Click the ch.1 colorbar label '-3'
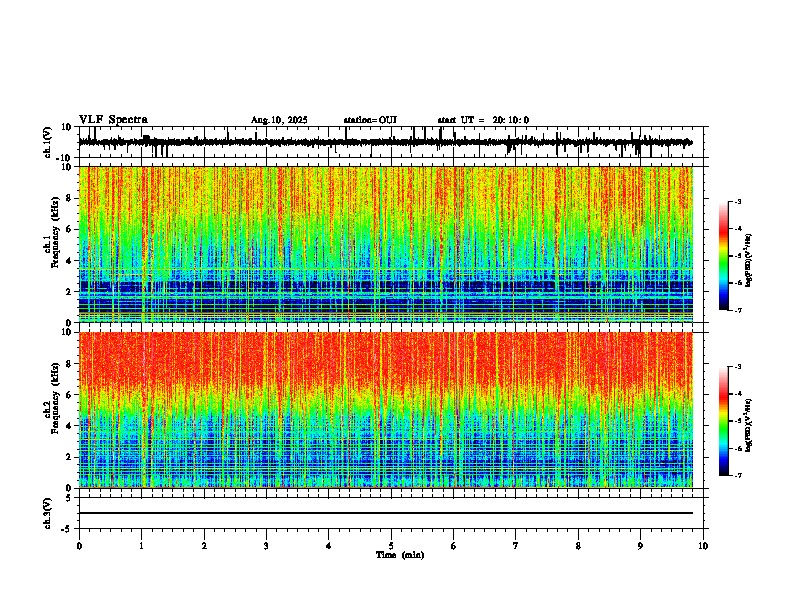 click(x=737, y=201)
